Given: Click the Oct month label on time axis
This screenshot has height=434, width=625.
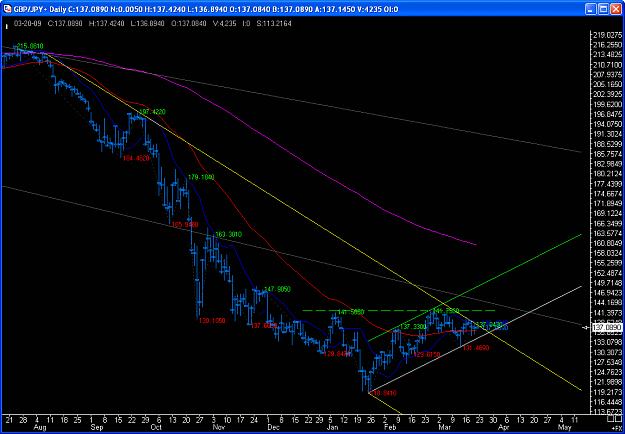Looking at the screenshot, I should (x=158, y=428).
